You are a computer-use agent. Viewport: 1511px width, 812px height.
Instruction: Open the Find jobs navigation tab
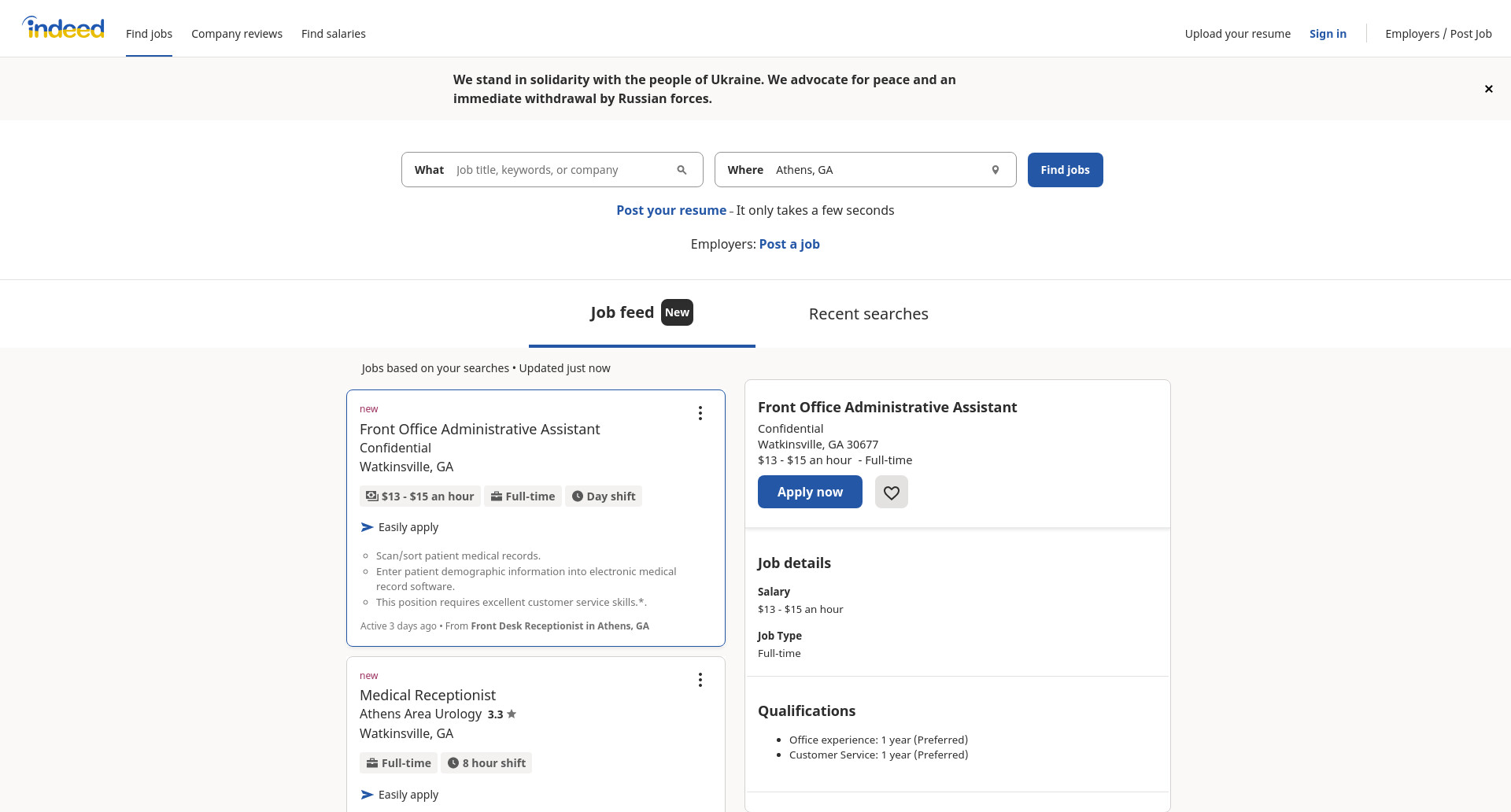(x=149, y=34)
